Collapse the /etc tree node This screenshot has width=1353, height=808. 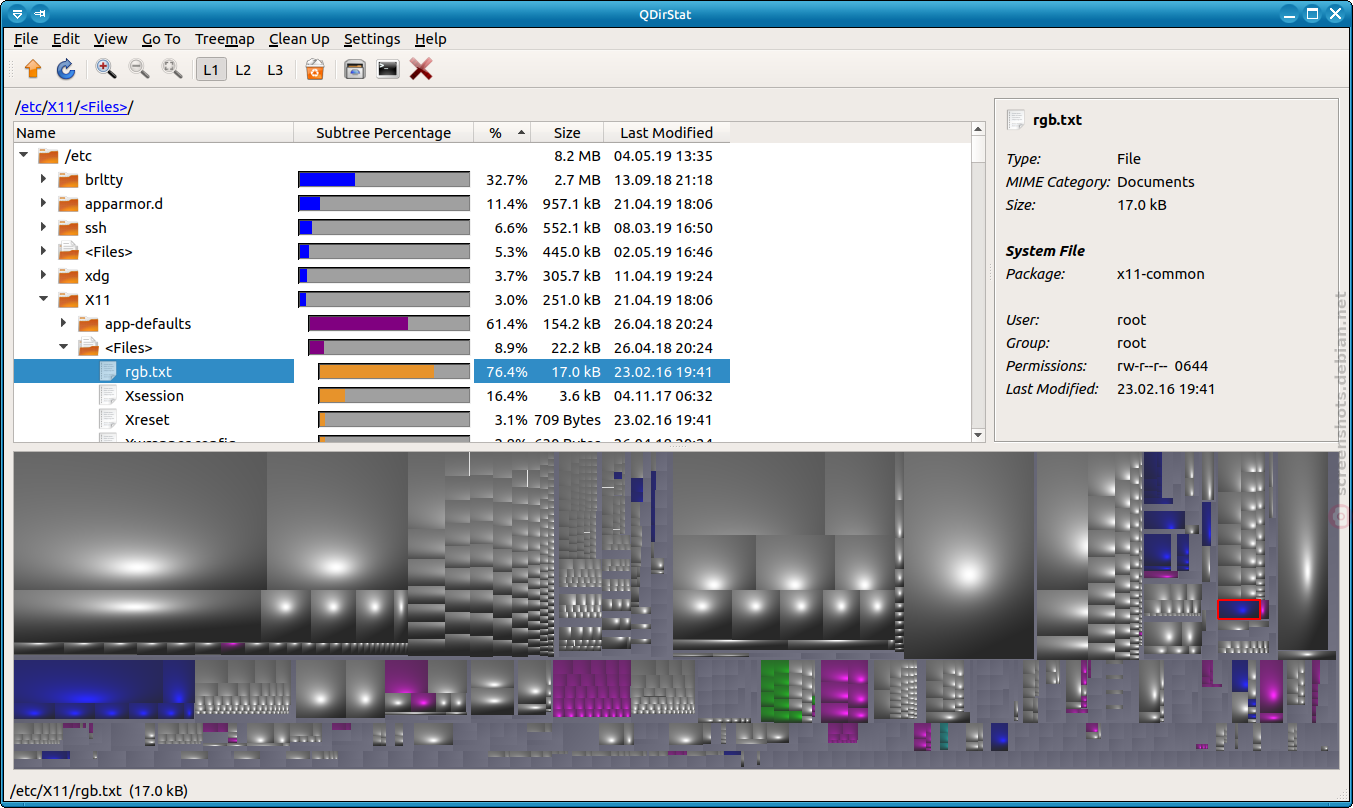point(24,156)
